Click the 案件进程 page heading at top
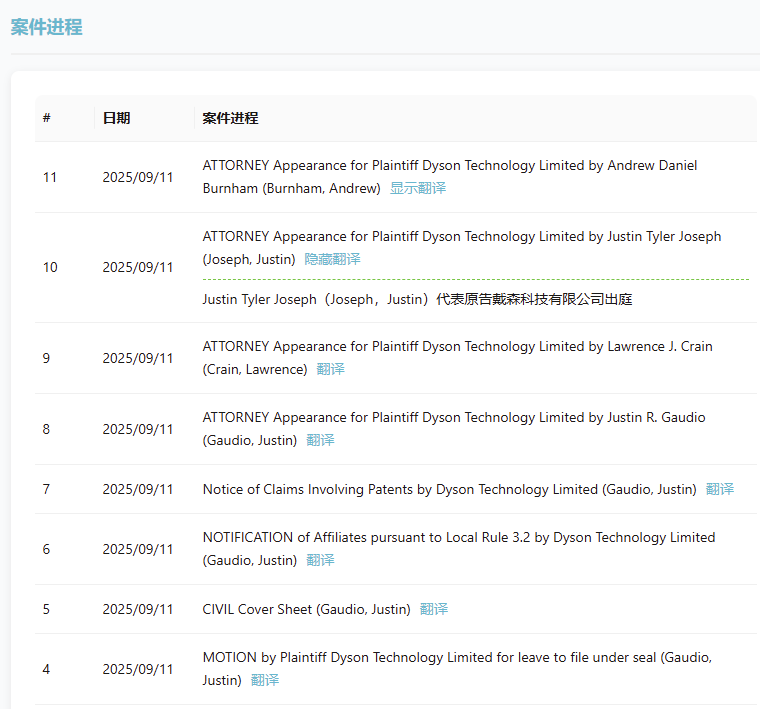 [x=46, y=27]
